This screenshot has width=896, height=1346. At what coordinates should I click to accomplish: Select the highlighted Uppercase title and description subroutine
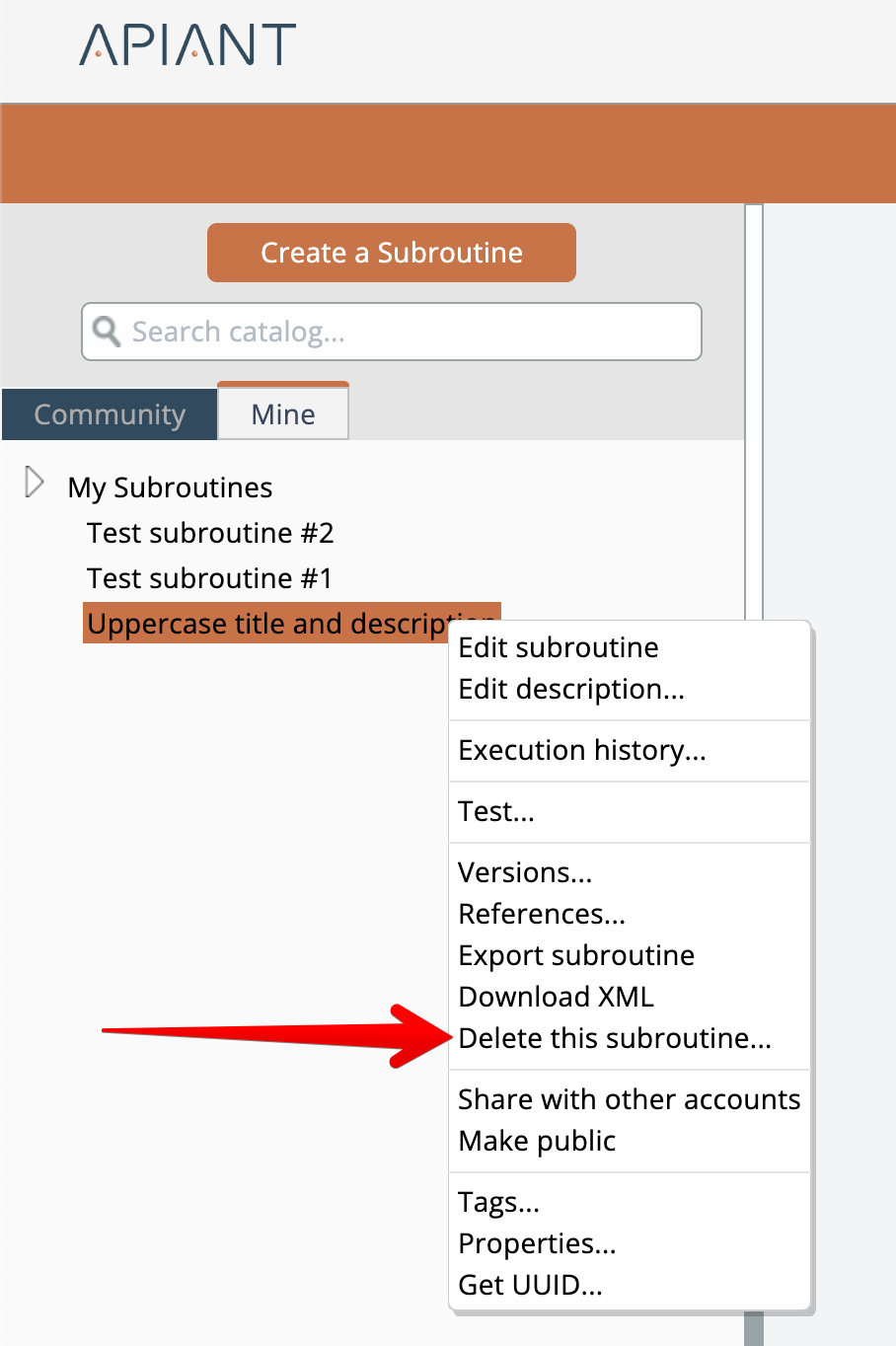266,624
